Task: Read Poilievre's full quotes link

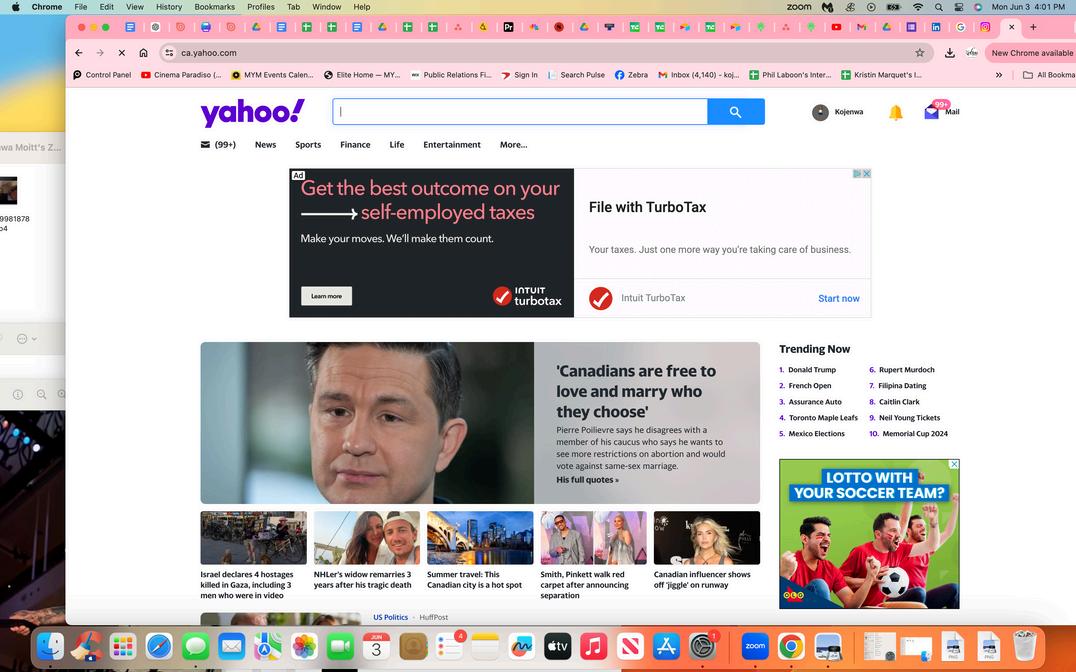Action: click(587, 480)
